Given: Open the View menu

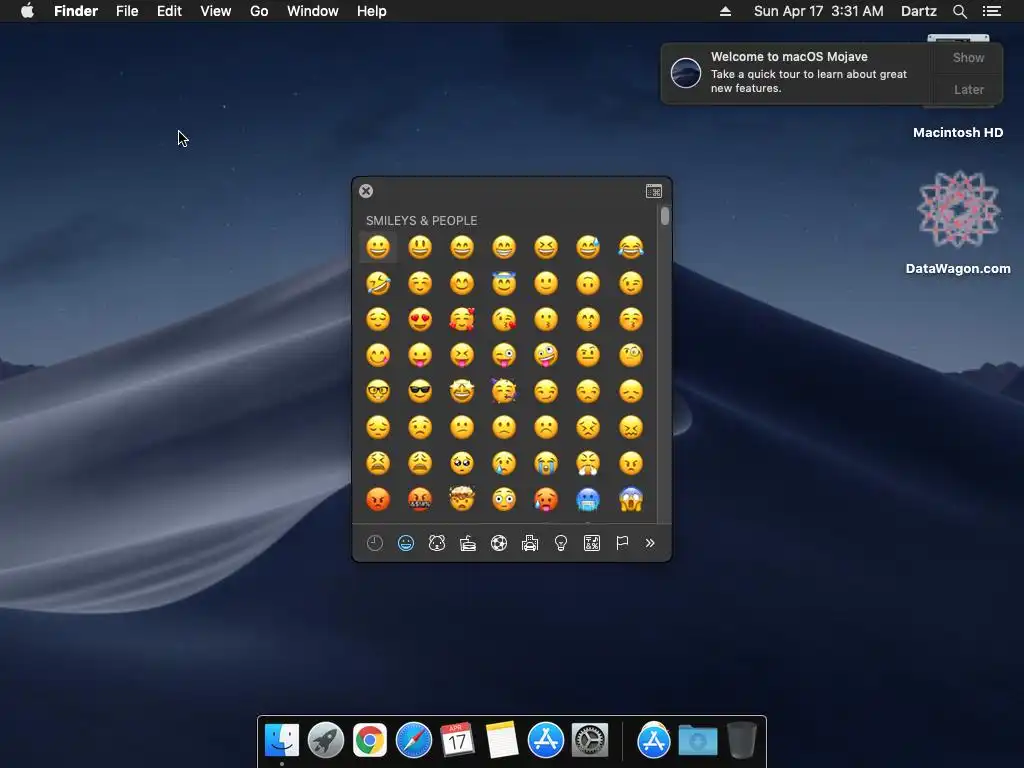Looking at the screenshot, I should [x=216, y=11].
